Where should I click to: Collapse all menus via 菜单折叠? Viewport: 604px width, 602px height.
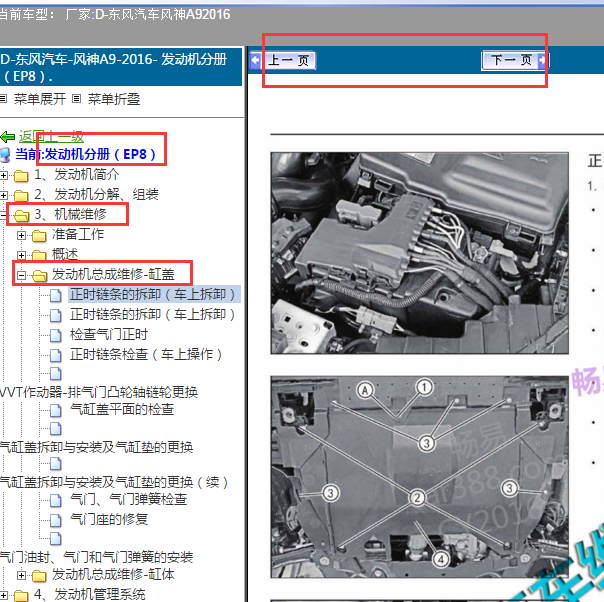(114, 99)
